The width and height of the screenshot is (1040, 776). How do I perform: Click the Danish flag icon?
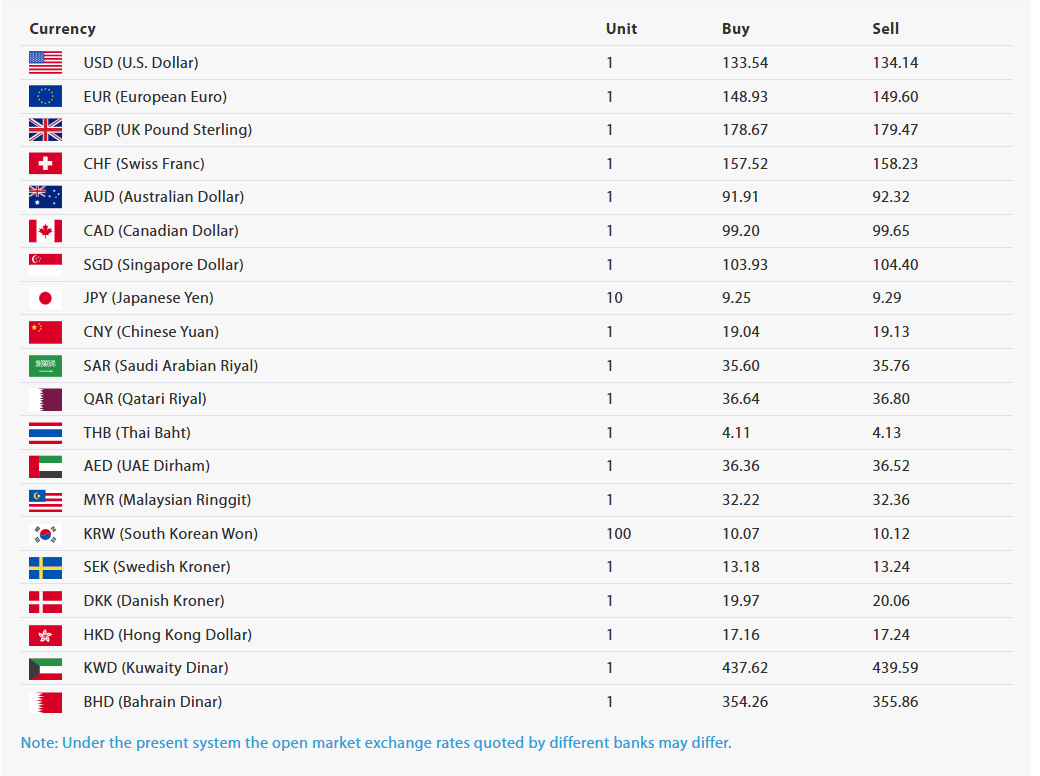click(x=45, y=601)
